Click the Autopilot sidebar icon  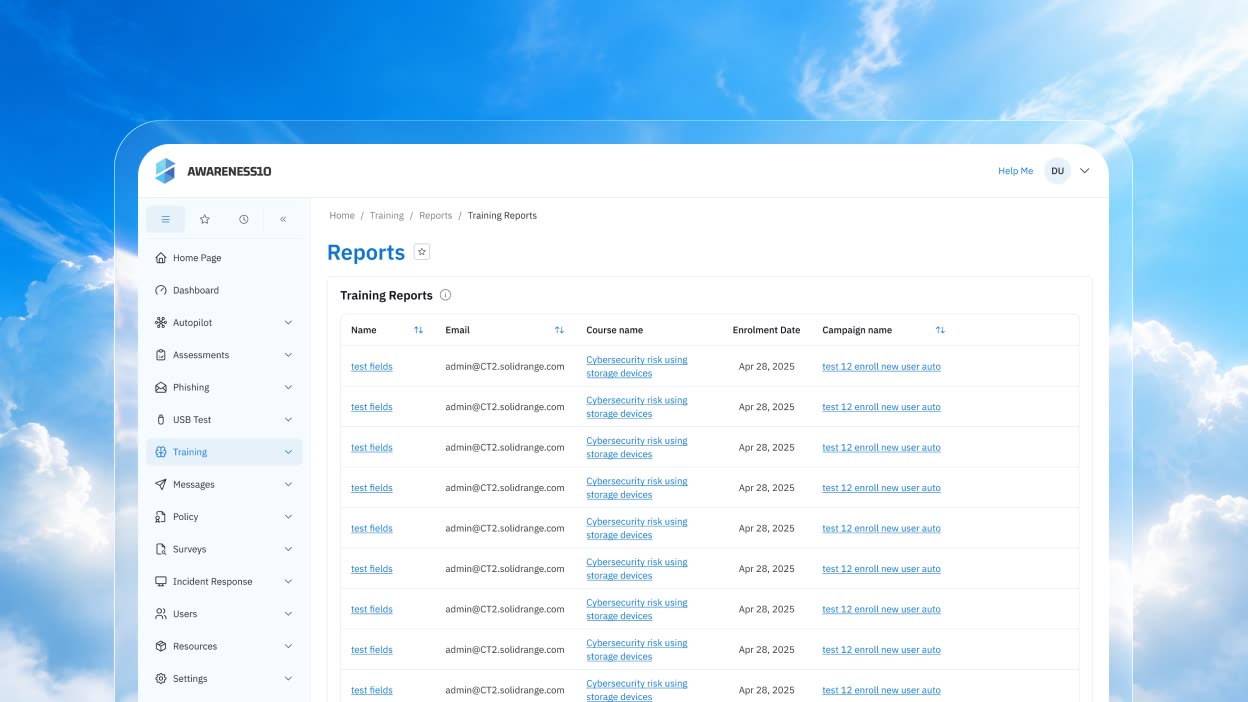pyautogui.click(x=161, y=323)
